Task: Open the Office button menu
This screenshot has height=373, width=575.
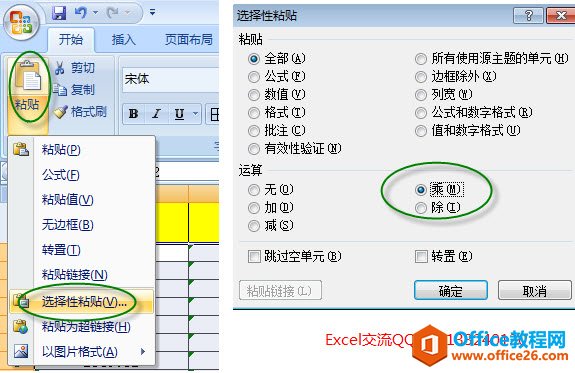Action: click(21, 23)
